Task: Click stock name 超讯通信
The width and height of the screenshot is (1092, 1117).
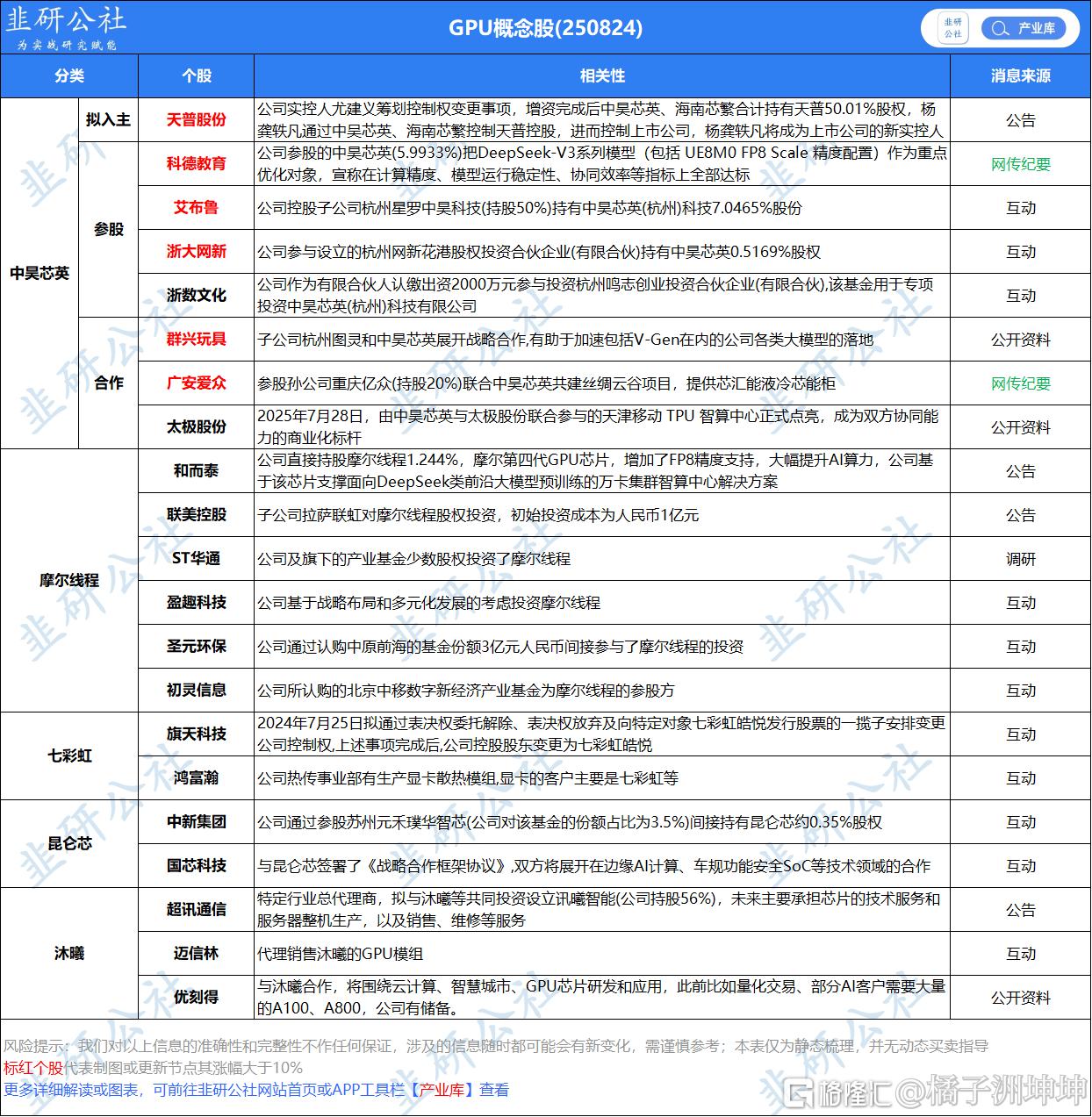Action: click(x=197, y=909)
